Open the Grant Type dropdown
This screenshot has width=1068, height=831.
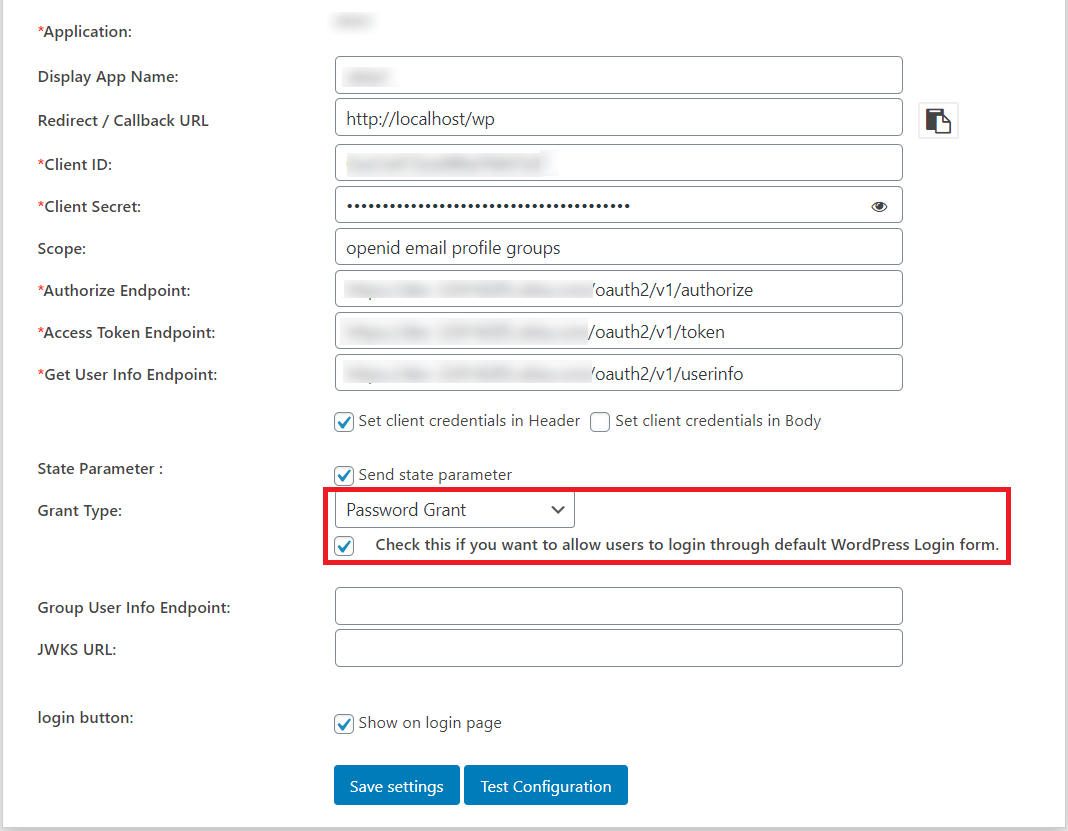pyautogui.click(x=454, y=509)
